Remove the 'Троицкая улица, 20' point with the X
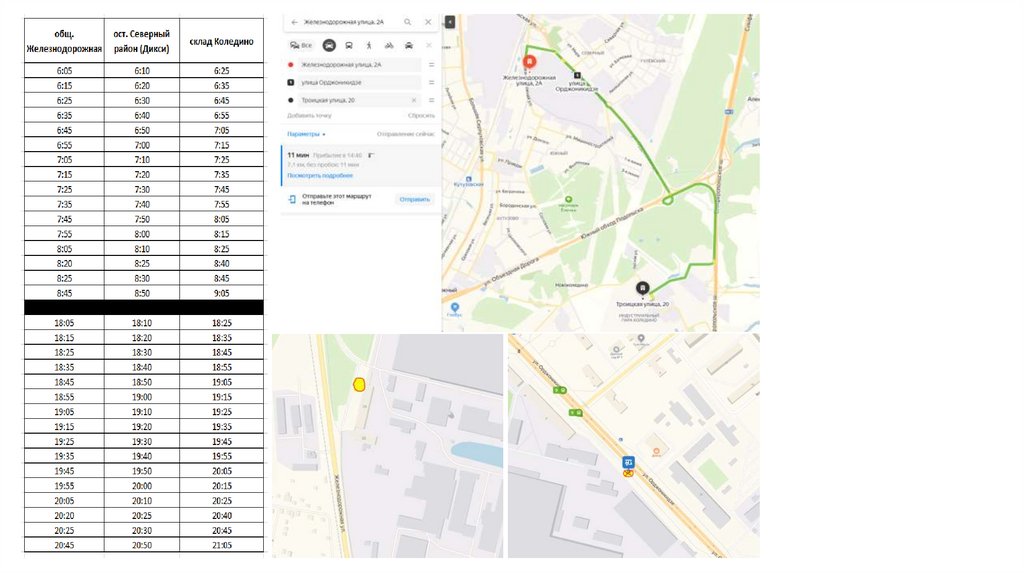 pos(413,101)
